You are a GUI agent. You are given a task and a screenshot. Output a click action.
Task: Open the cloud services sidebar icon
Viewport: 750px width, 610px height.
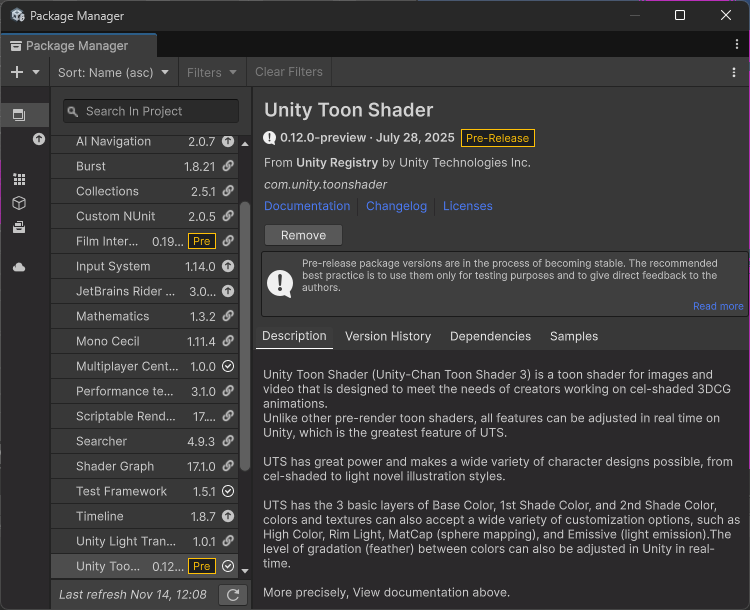point(19,267)
